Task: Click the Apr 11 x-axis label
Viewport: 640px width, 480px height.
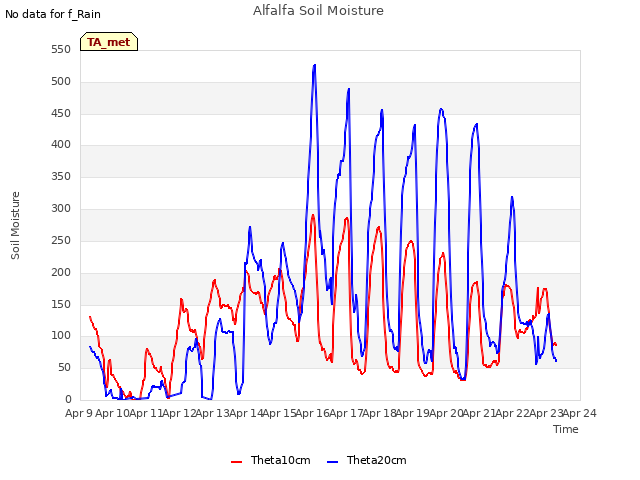Action: click(146, 413)
